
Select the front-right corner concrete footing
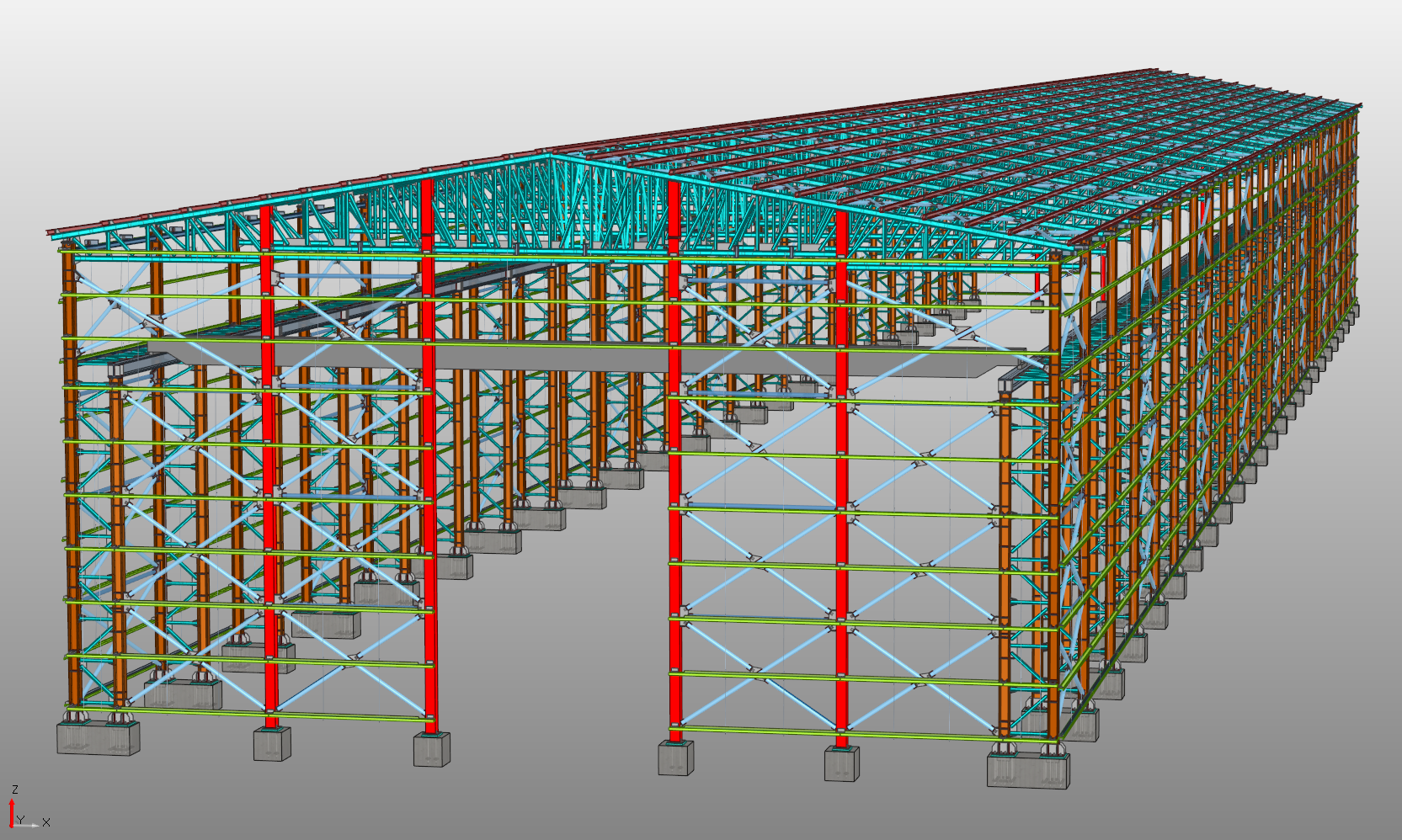pos(1028,770)
